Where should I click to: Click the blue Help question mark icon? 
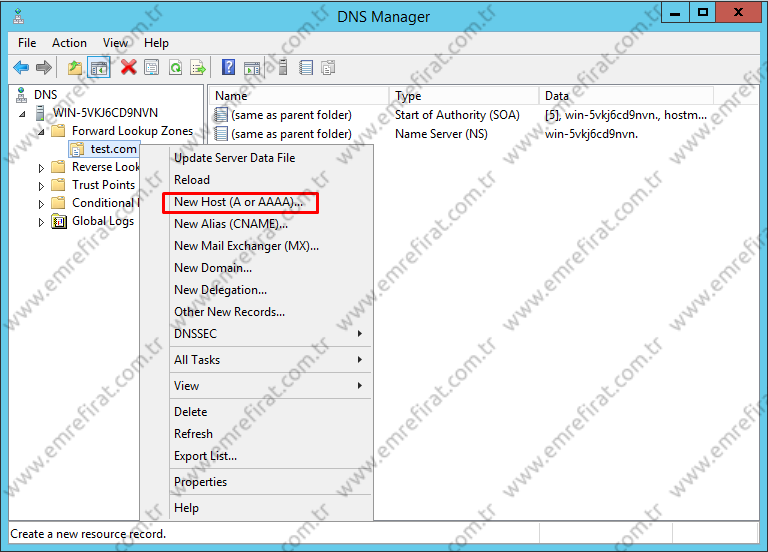229,68
